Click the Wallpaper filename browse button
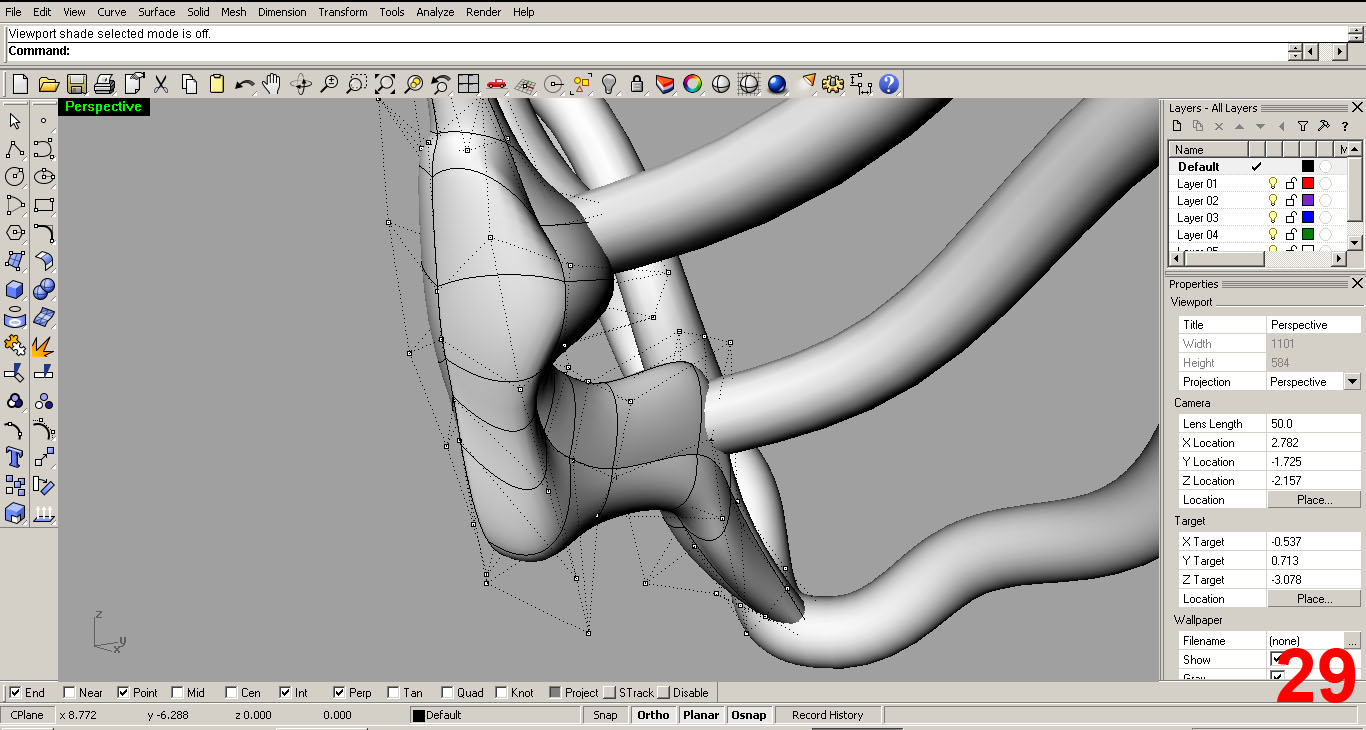The image size is (1366, 730). [x=1352, y=640]
